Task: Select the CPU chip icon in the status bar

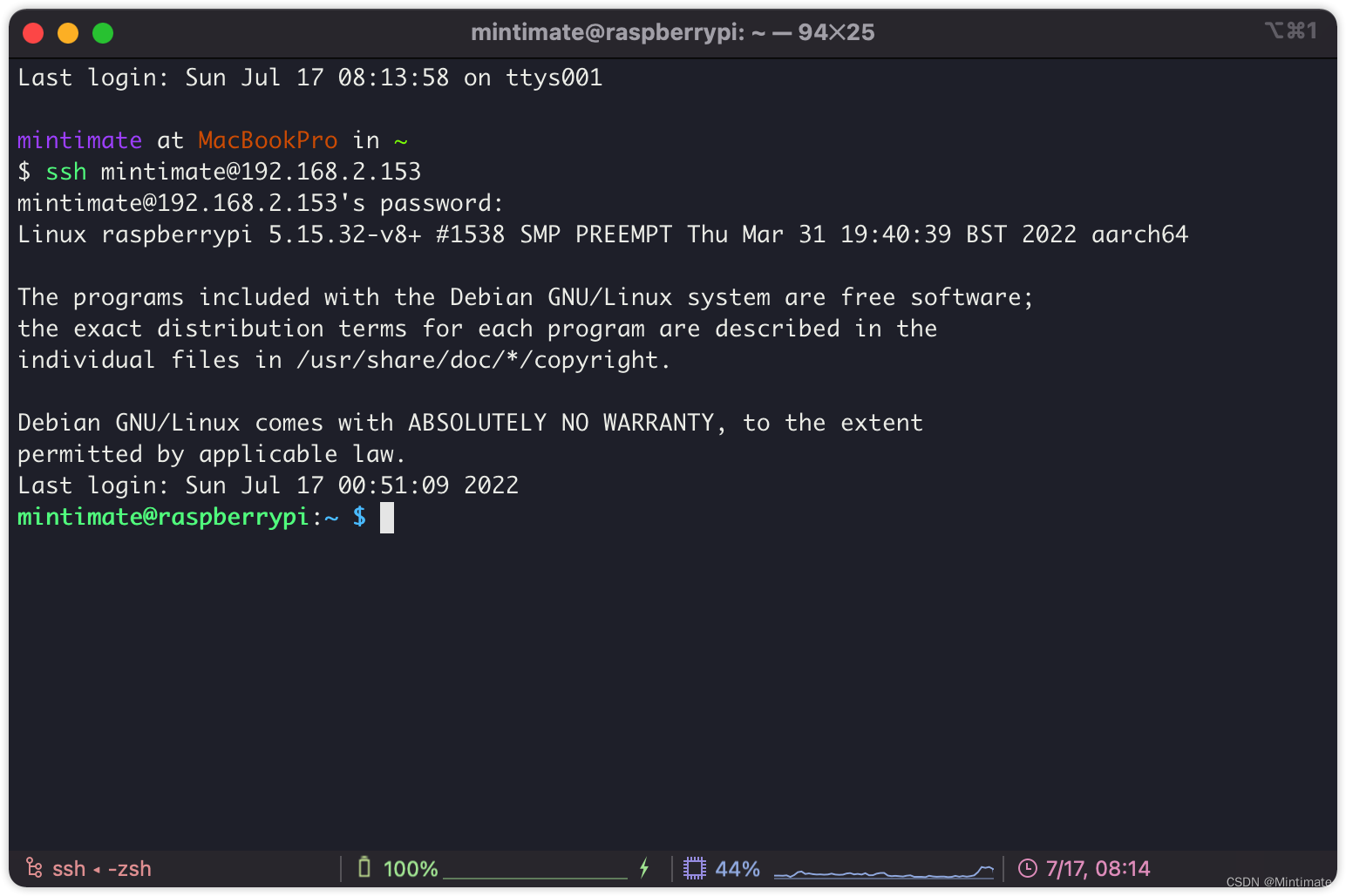Action: [695, 868]
